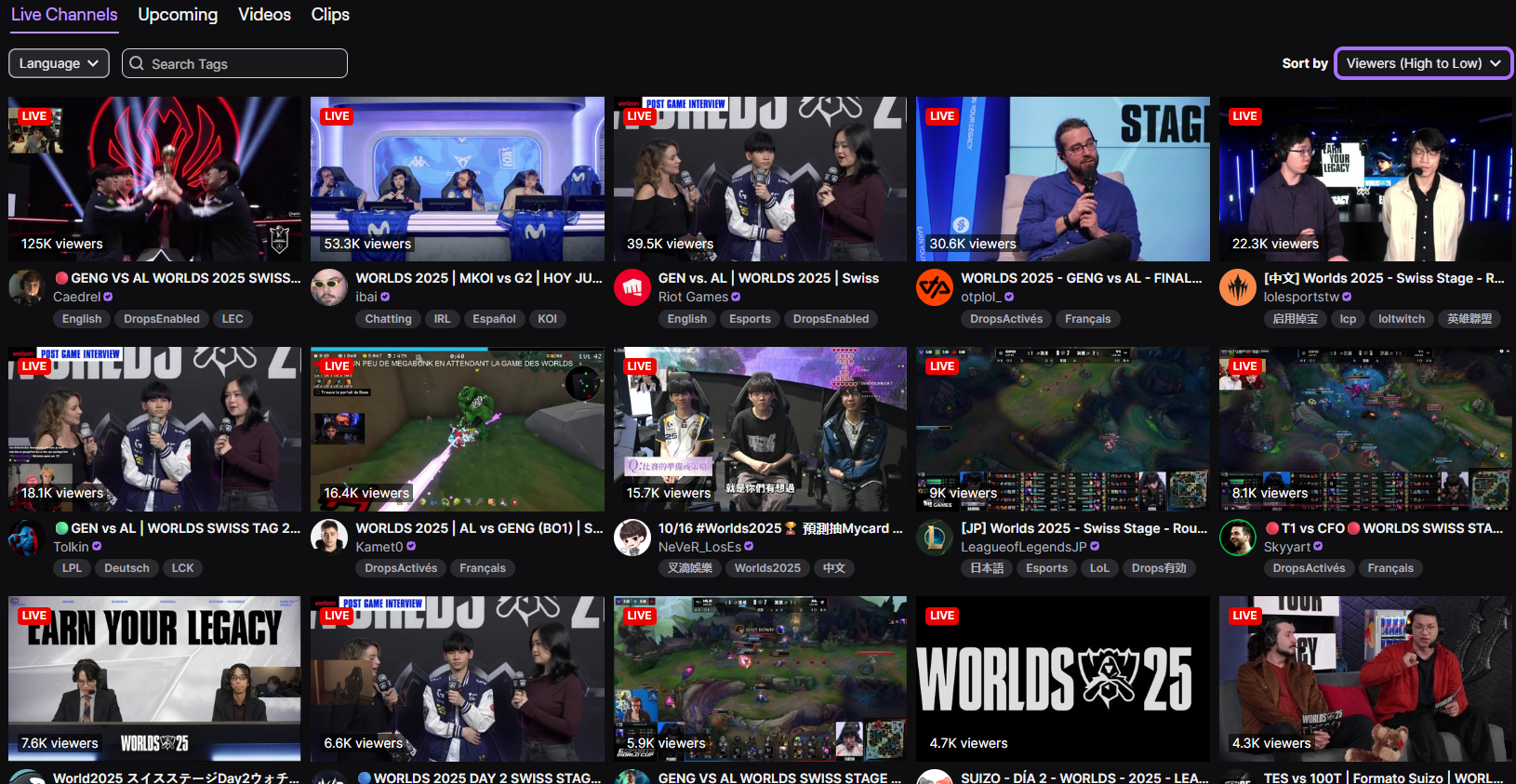1516x784 pixels.
Task: Open title GENG VS AL WORLDS 2025 SWISS
Action: click(x=179, y=278)
